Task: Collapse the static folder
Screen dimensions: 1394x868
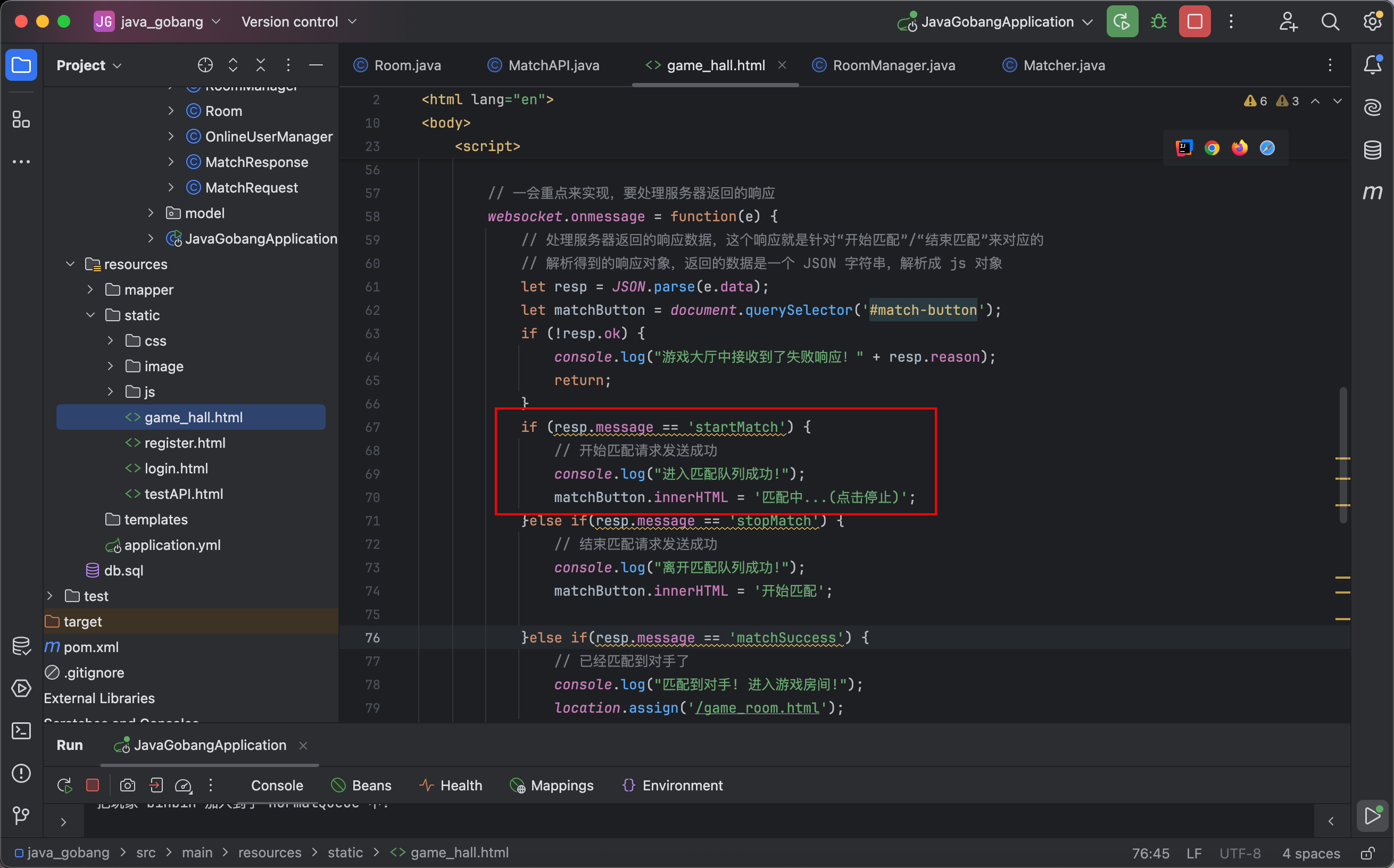Action: pyautogui.click(x=90, y=315)
